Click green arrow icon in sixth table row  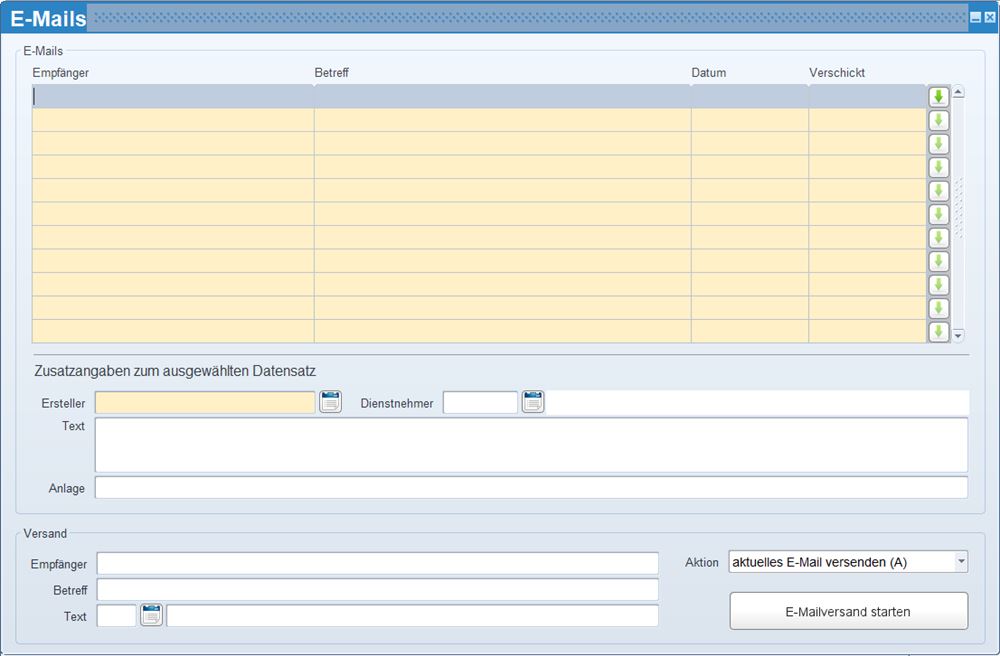[x=938, y=214]
